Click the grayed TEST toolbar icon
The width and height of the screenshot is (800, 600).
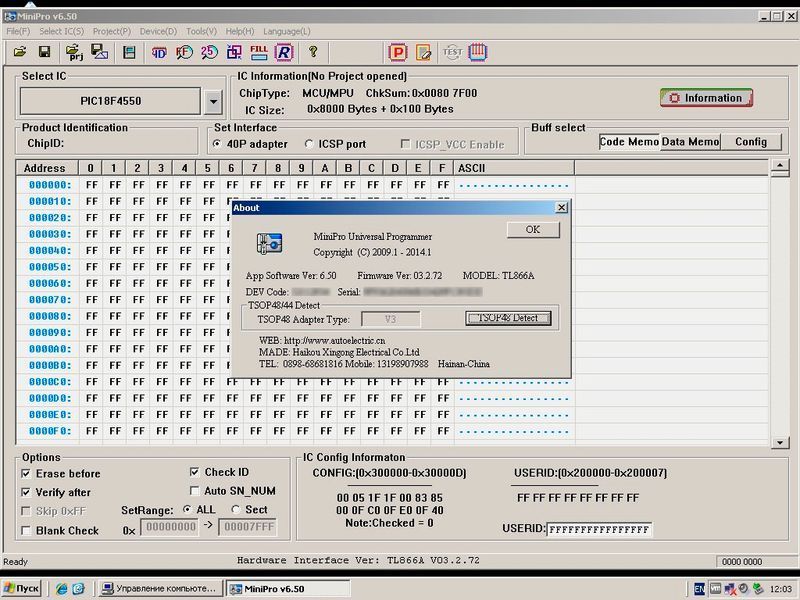pyautogui.click(x=452, y=52)
